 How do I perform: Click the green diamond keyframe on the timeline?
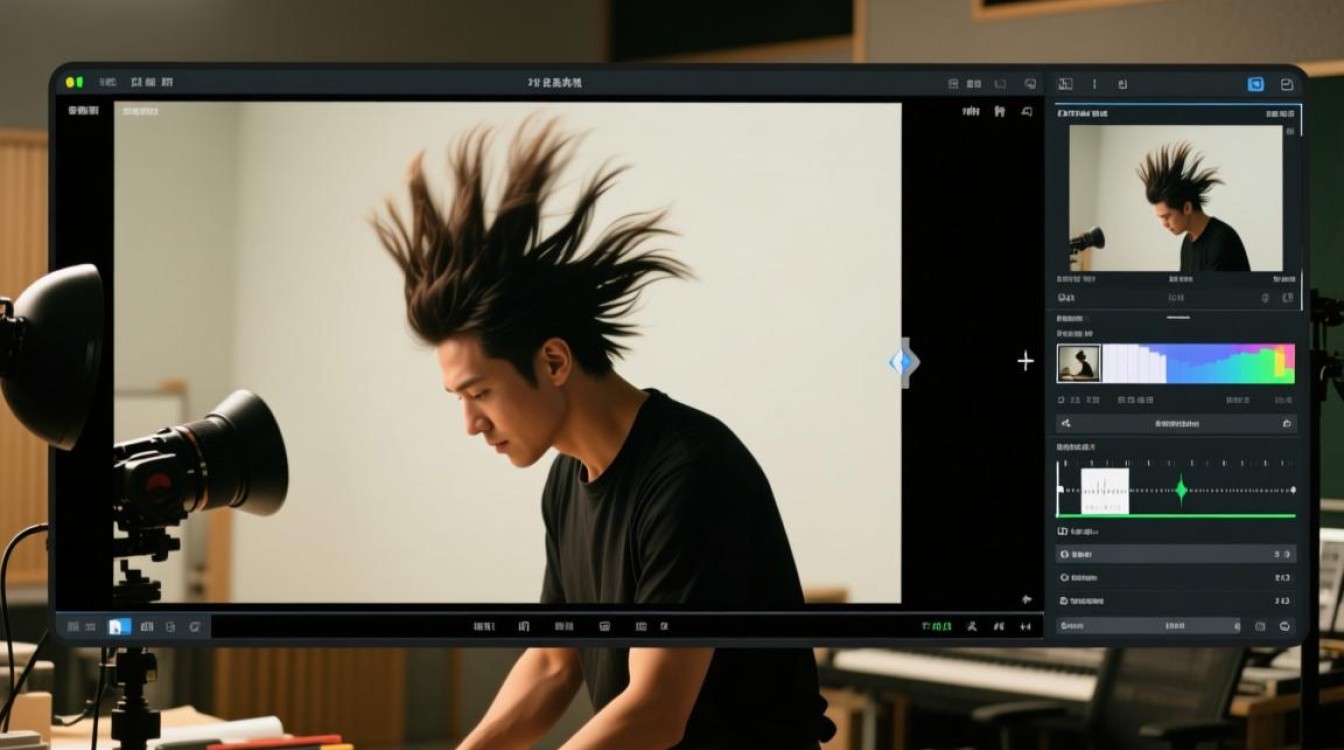(1181, 490)
